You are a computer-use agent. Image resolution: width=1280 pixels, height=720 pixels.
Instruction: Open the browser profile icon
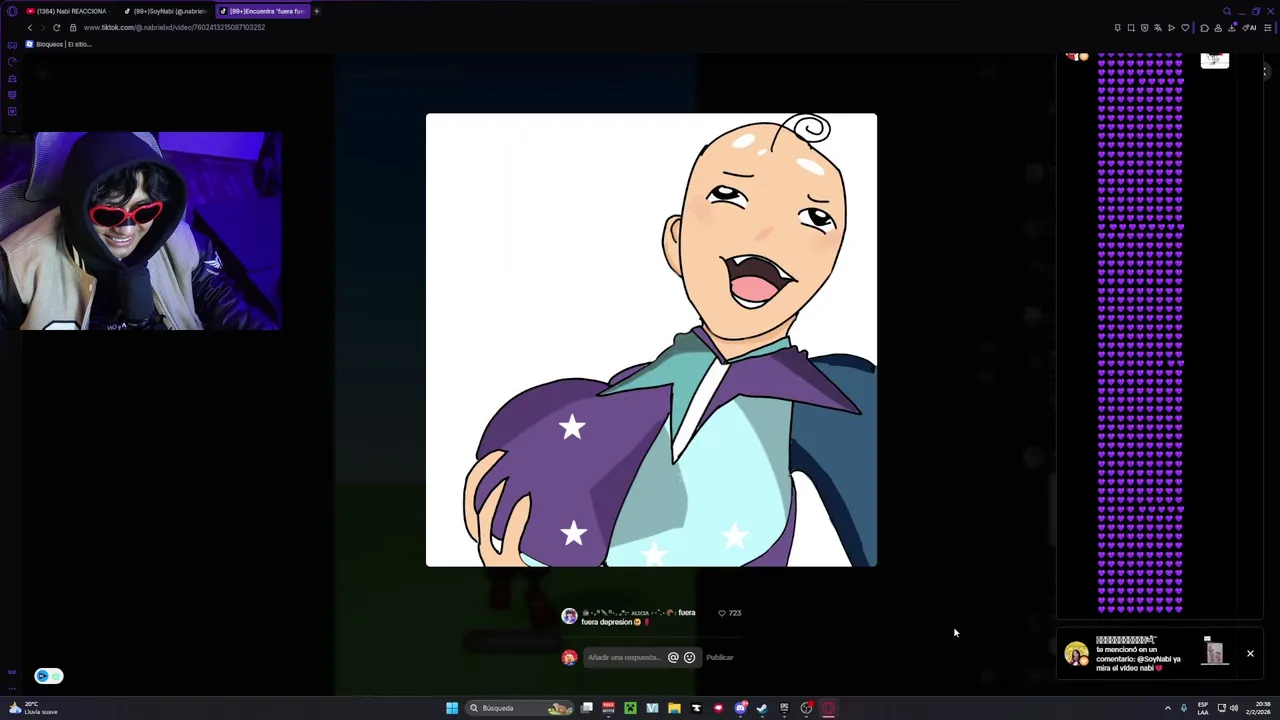click(1218, 27)
